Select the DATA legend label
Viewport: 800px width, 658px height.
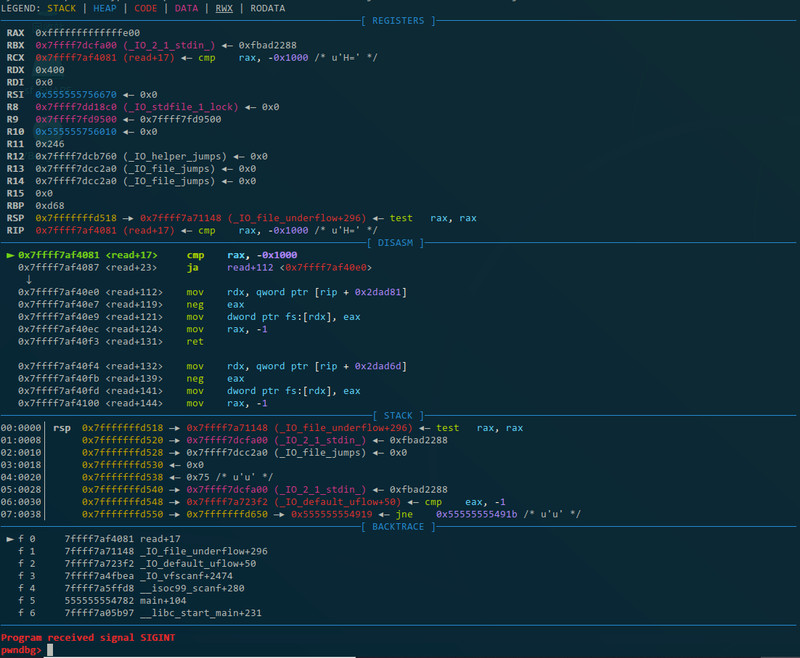[x=186, y=8]
